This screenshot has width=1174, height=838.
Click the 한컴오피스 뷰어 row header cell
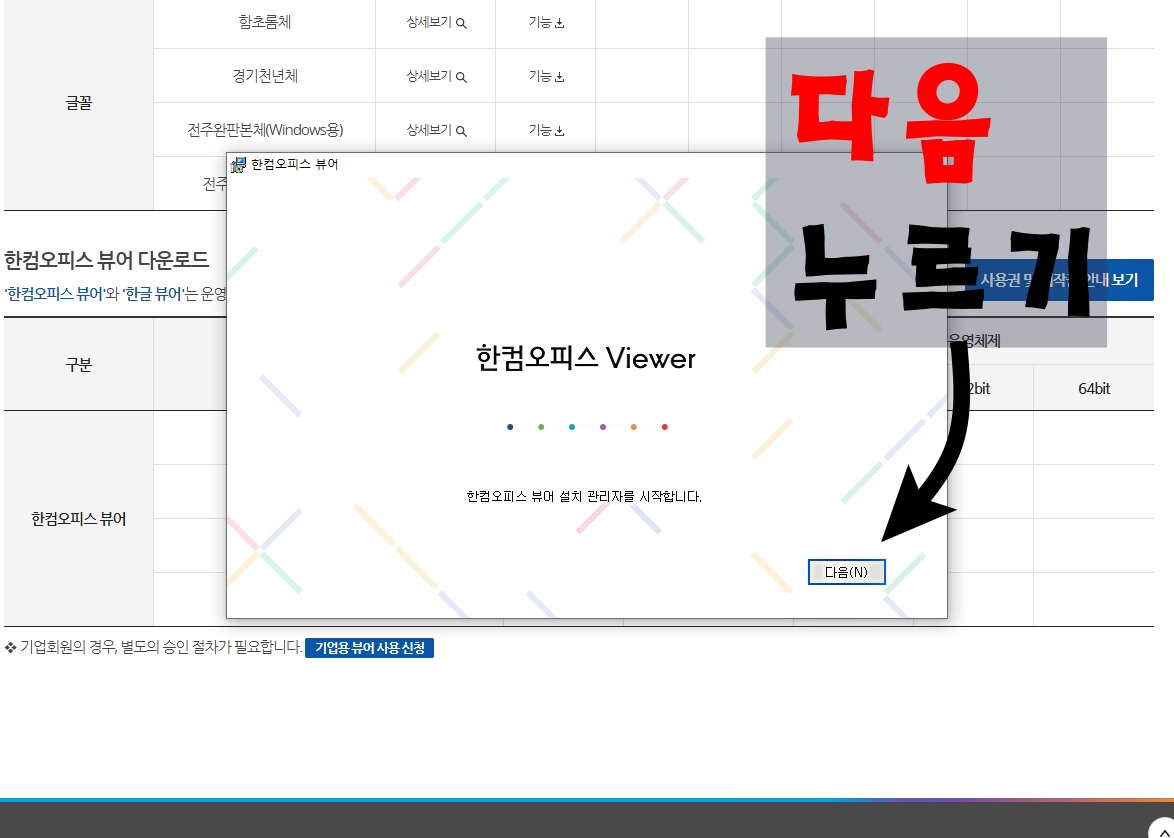[x=79, y=518]
